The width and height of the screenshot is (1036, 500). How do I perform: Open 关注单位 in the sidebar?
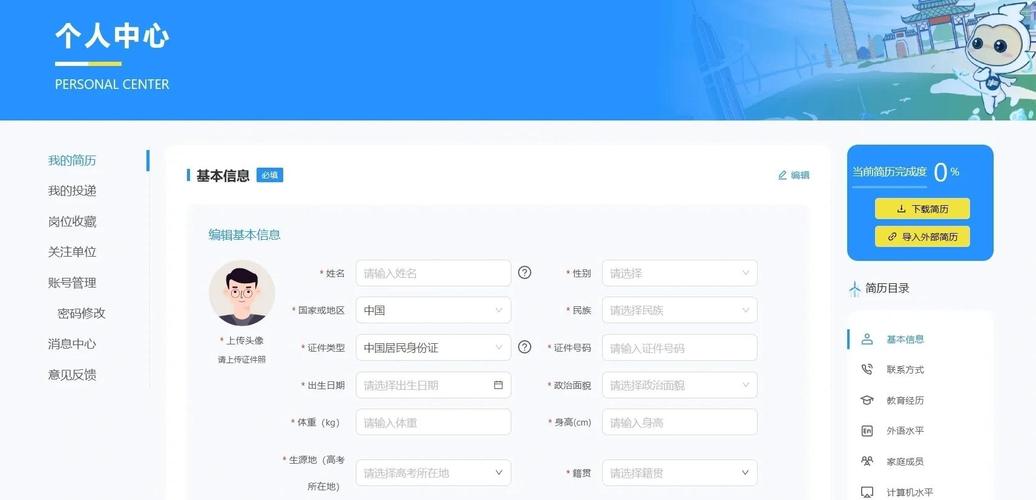(x=72, y=252)
